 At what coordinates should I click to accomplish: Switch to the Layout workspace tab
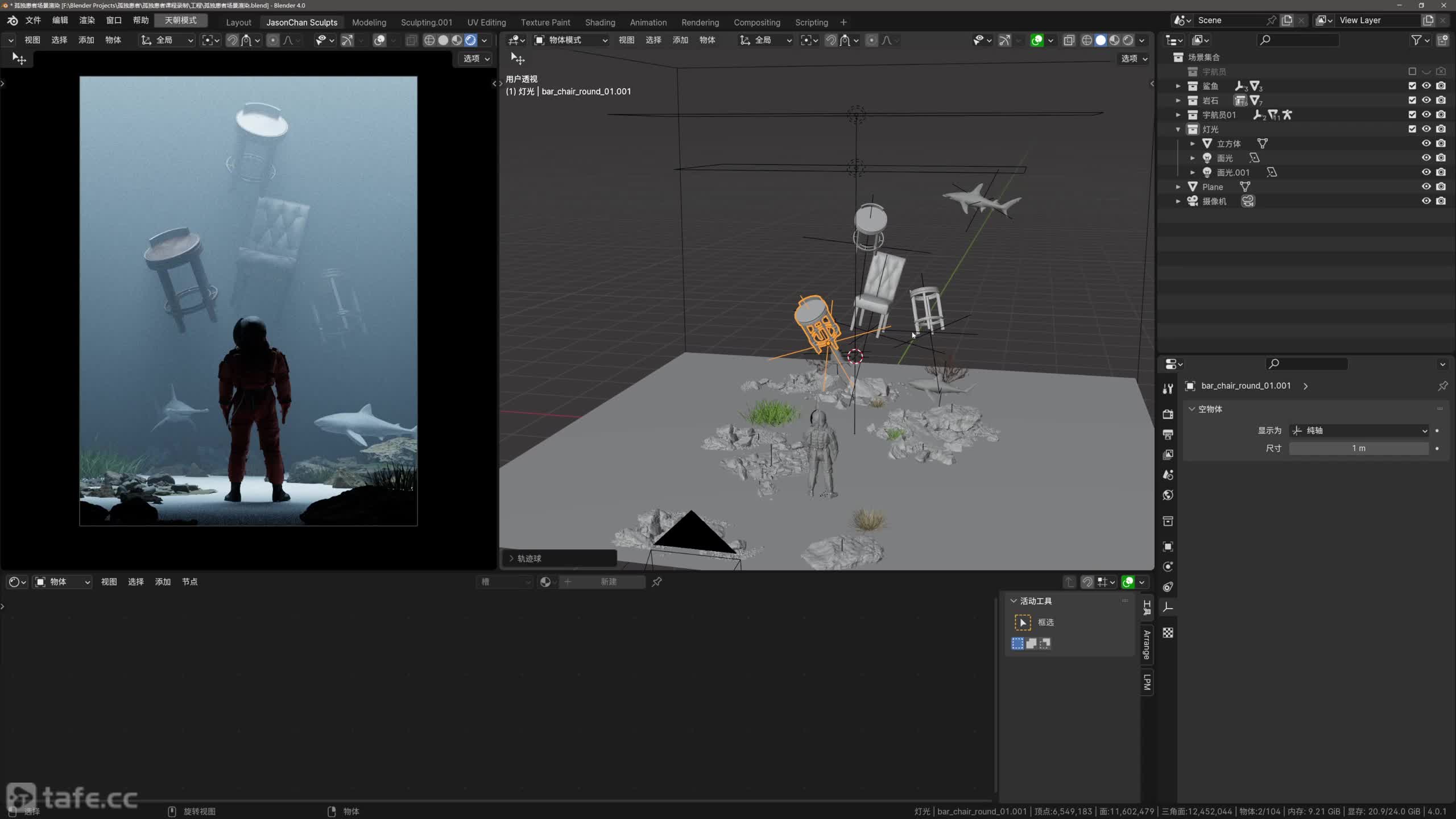pos(238,22)
